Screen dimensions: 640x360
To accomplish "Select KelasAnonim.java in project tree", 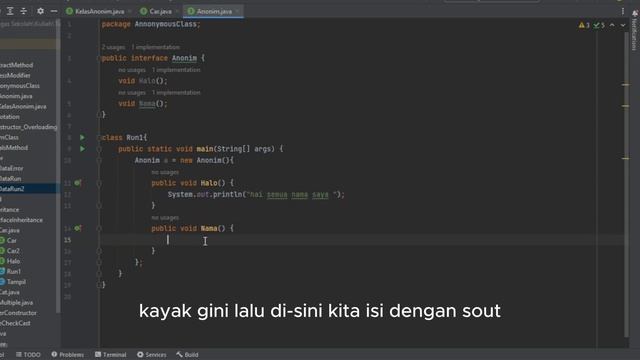I will point(23,106).
